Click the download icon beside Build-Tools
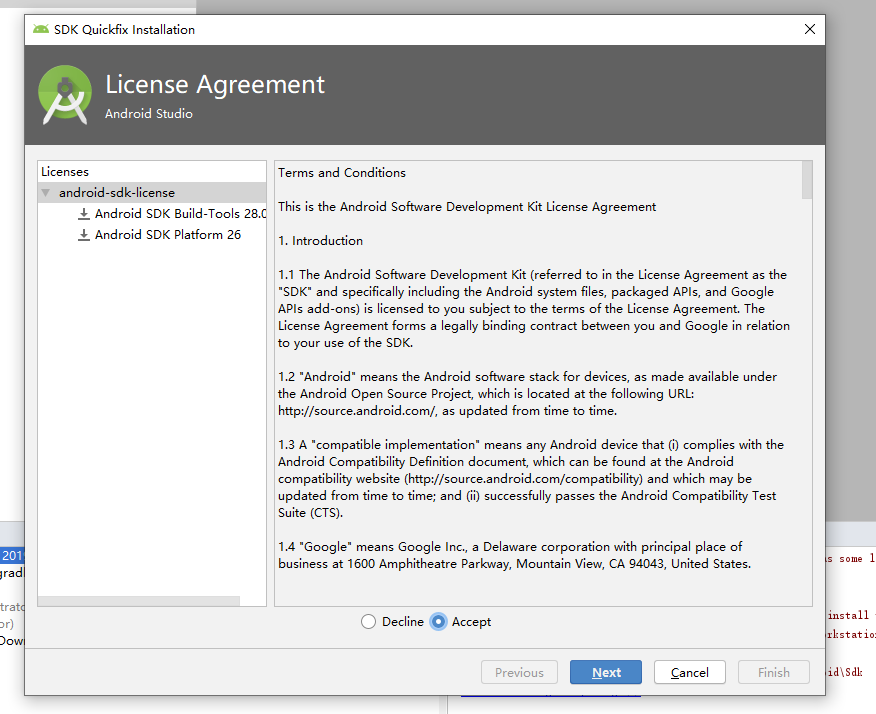Image resolution: width=876 pixels, height=714 pixels. point(83,213)
